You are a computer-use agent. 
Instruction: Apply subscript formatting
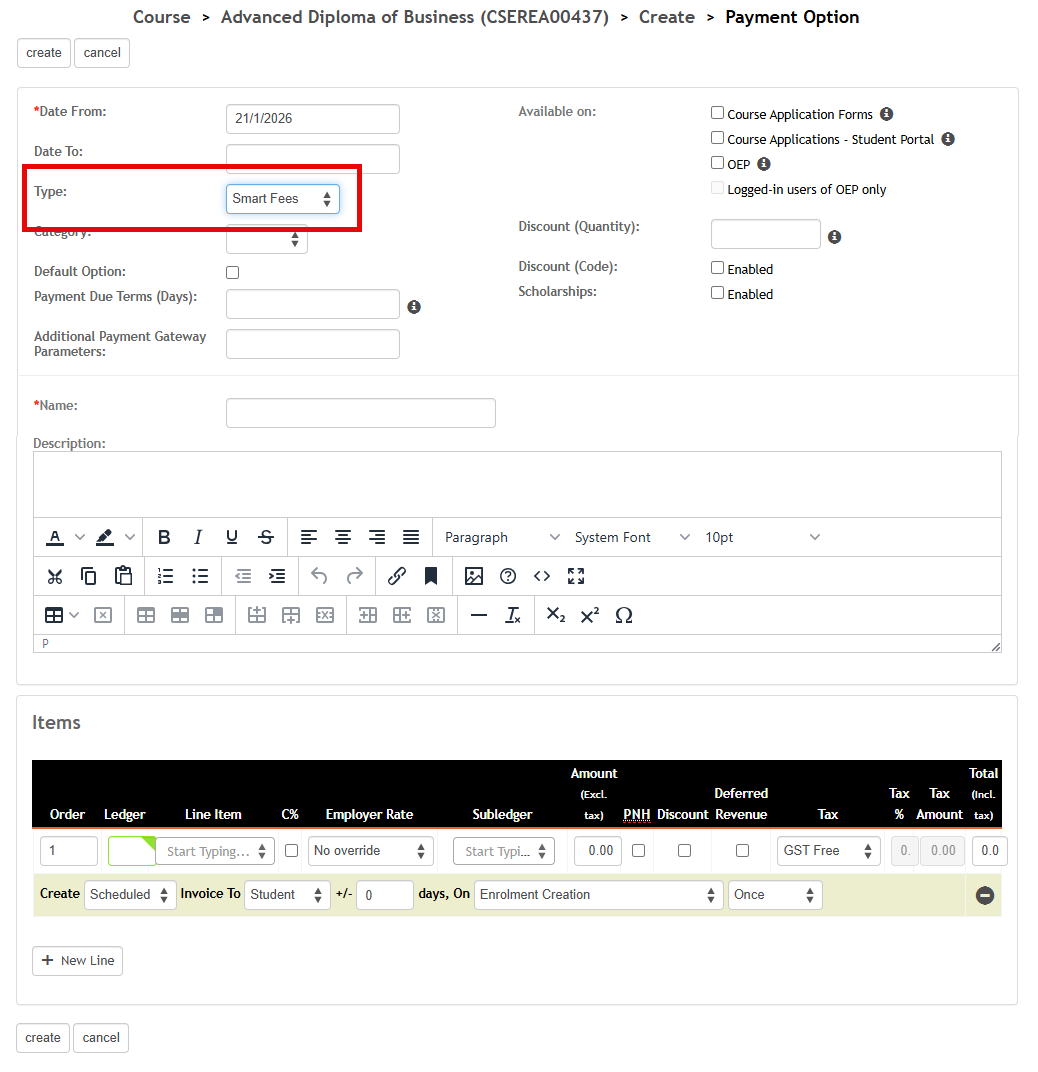pos(556,615)
